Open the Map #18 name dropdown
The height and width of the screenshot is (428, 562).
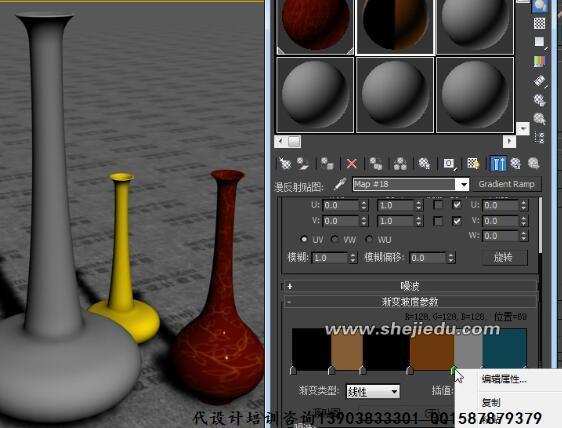coord(464,185)
